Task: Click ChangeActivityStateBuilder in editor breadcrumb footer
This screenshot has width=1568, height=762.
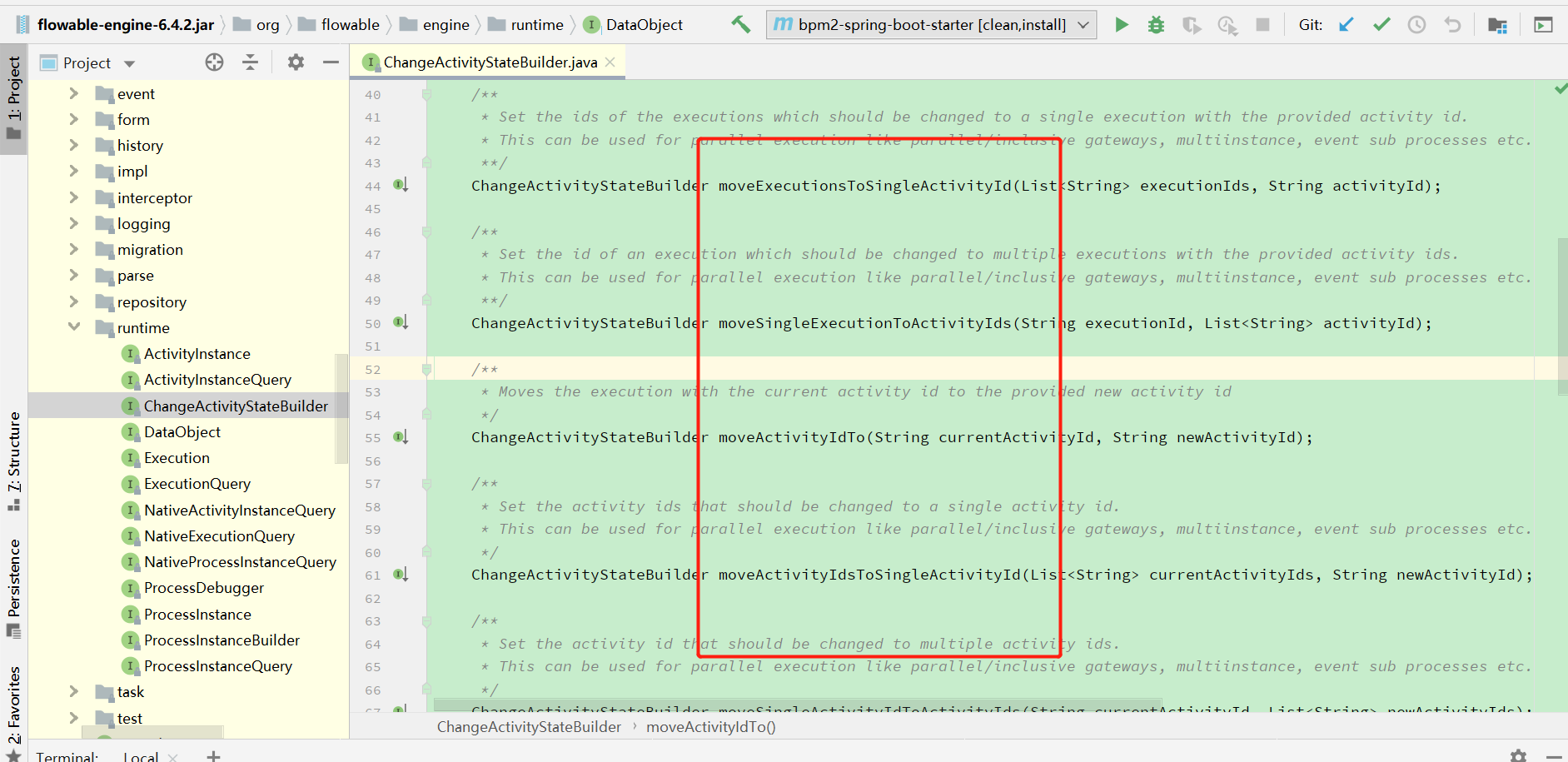Action: tap(529, 727)
